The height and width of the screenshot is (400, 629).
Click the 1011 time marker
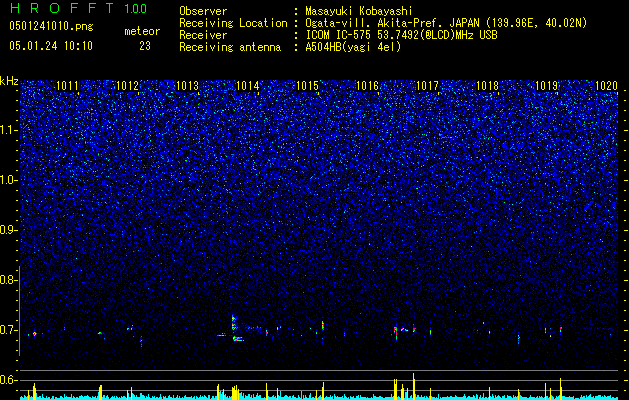click(67, 85)
